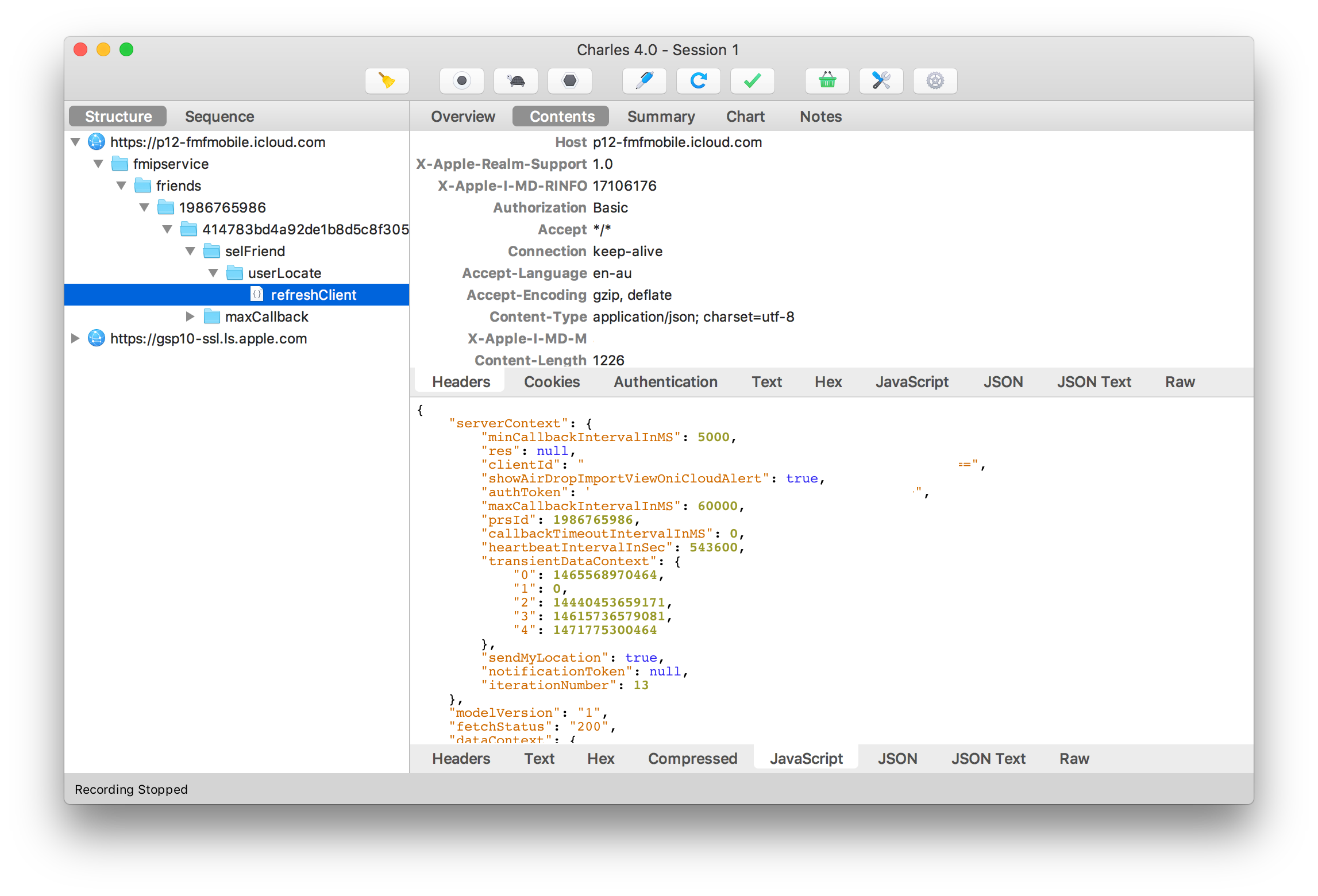Click the "prsId" line in response

[561, 520]
